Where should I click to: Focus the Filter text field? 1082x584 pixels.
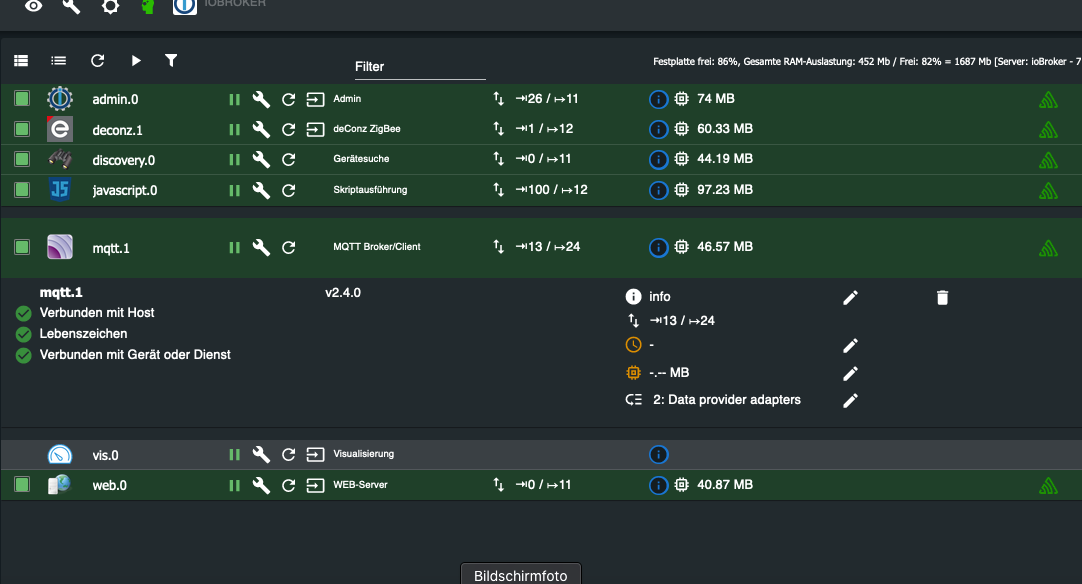tap(420, 67)
